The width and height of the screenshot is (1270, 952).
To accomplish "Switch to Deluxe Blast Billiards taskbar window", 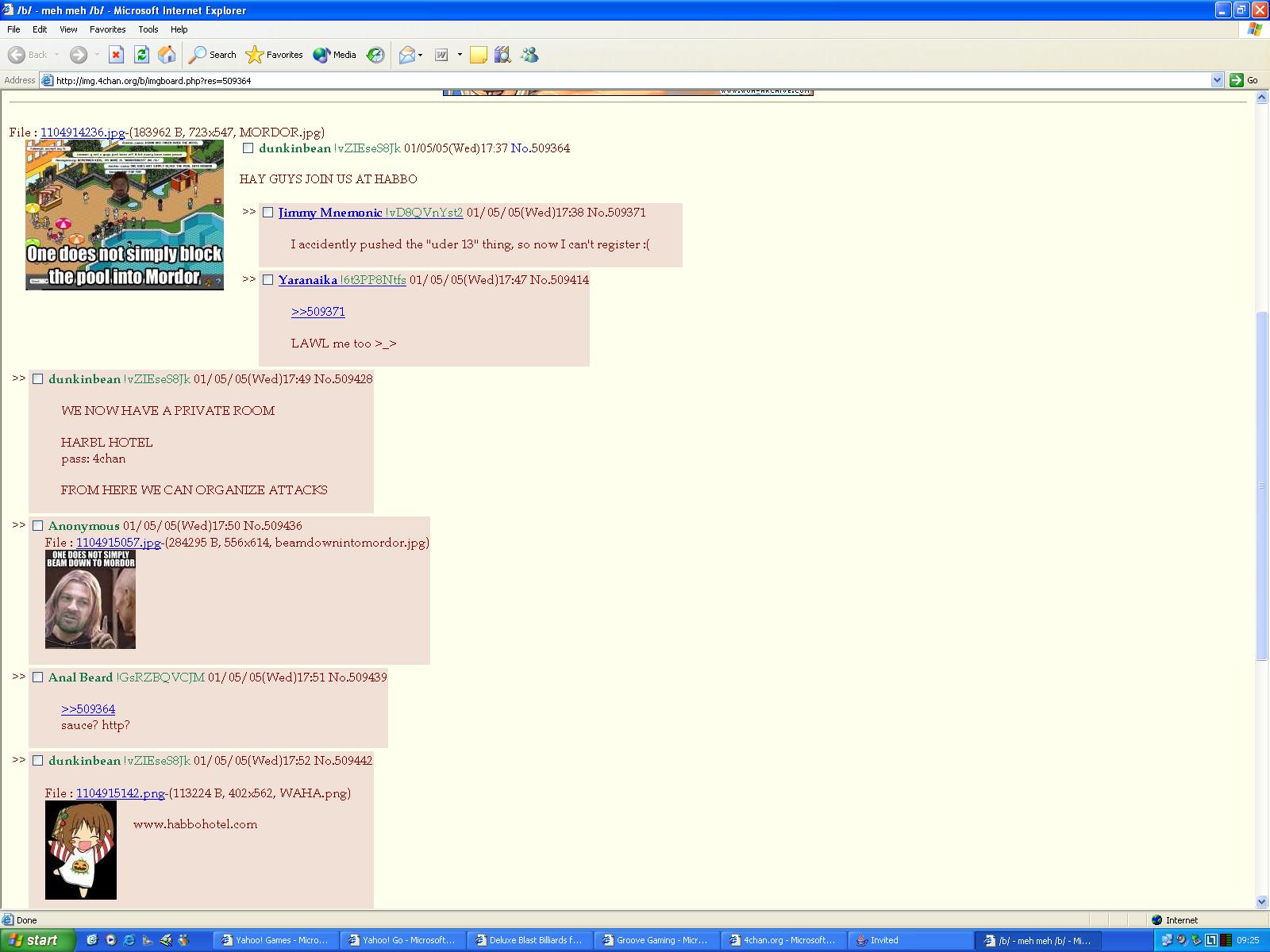I will coord(530,940).
